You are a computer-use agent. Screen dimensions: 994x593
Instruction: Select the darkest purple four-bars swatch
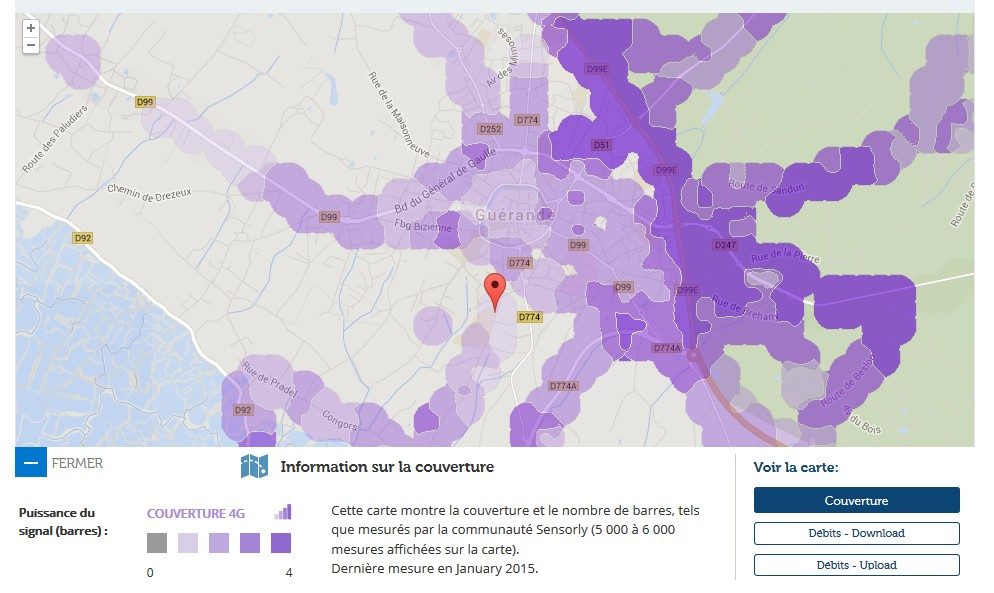(x=281, y=542)
